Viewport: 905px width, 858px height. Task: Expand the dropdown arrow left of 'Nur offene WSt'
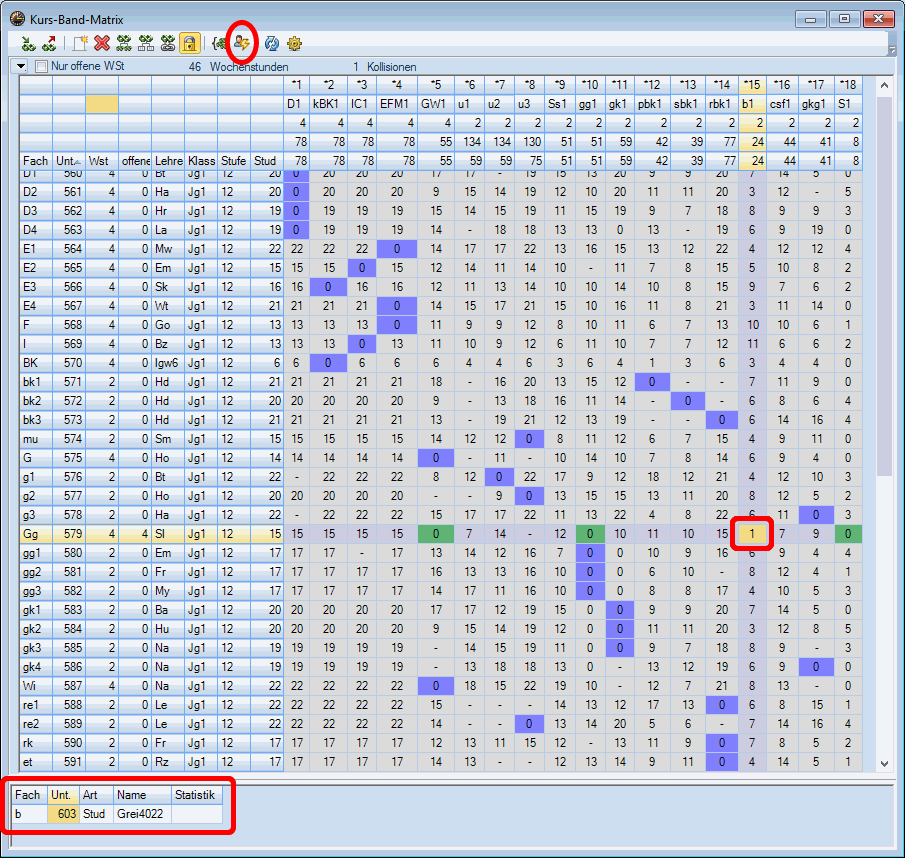pyautogui.click(x=21, y=66)
